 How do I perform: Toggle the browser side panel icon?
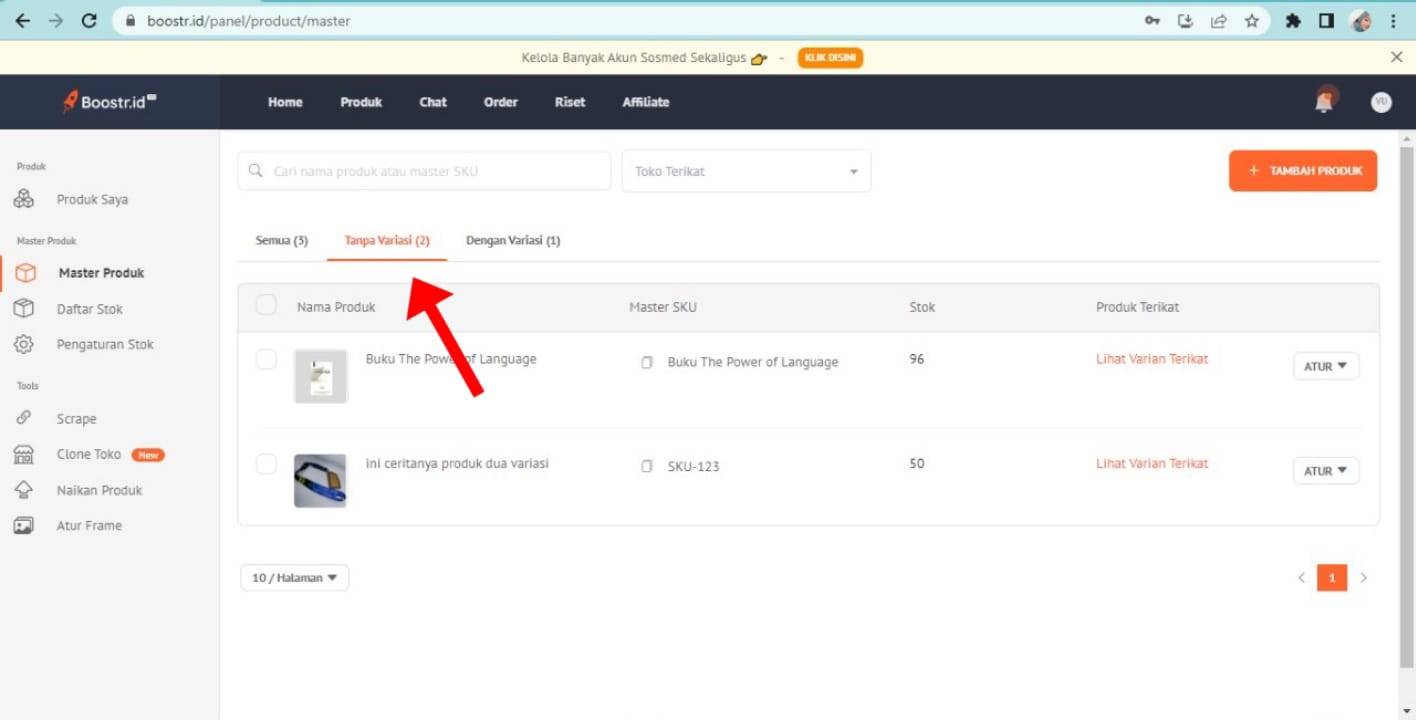coord(1326,20)
